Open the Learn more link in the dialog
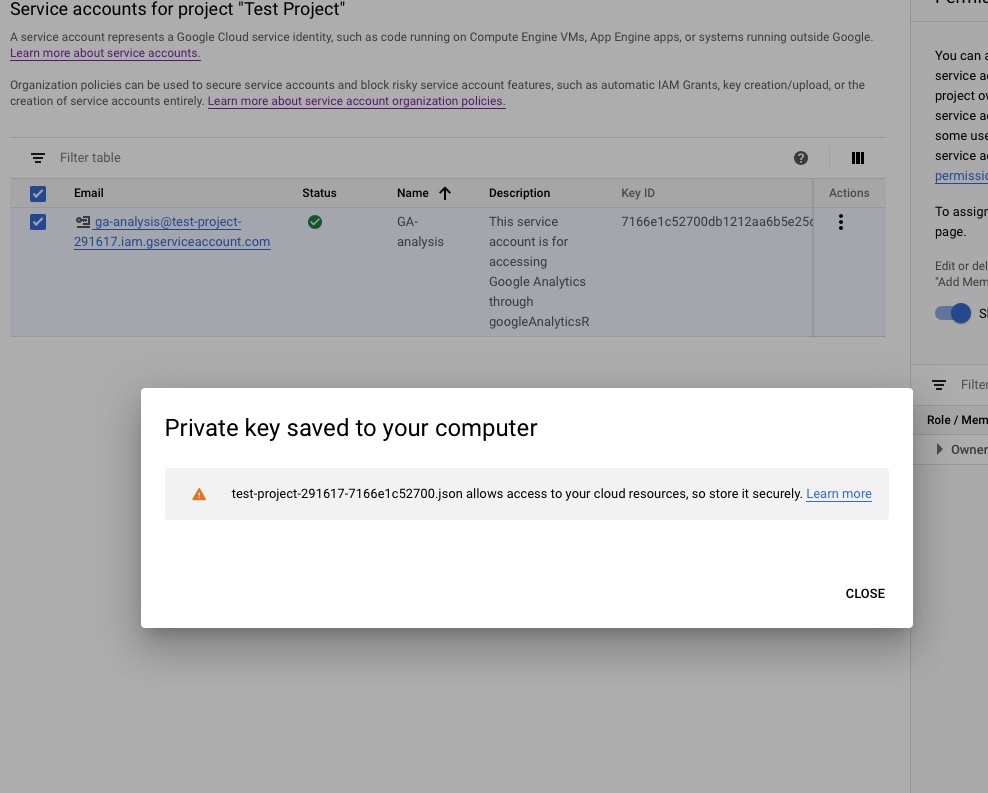 point(838,494)
